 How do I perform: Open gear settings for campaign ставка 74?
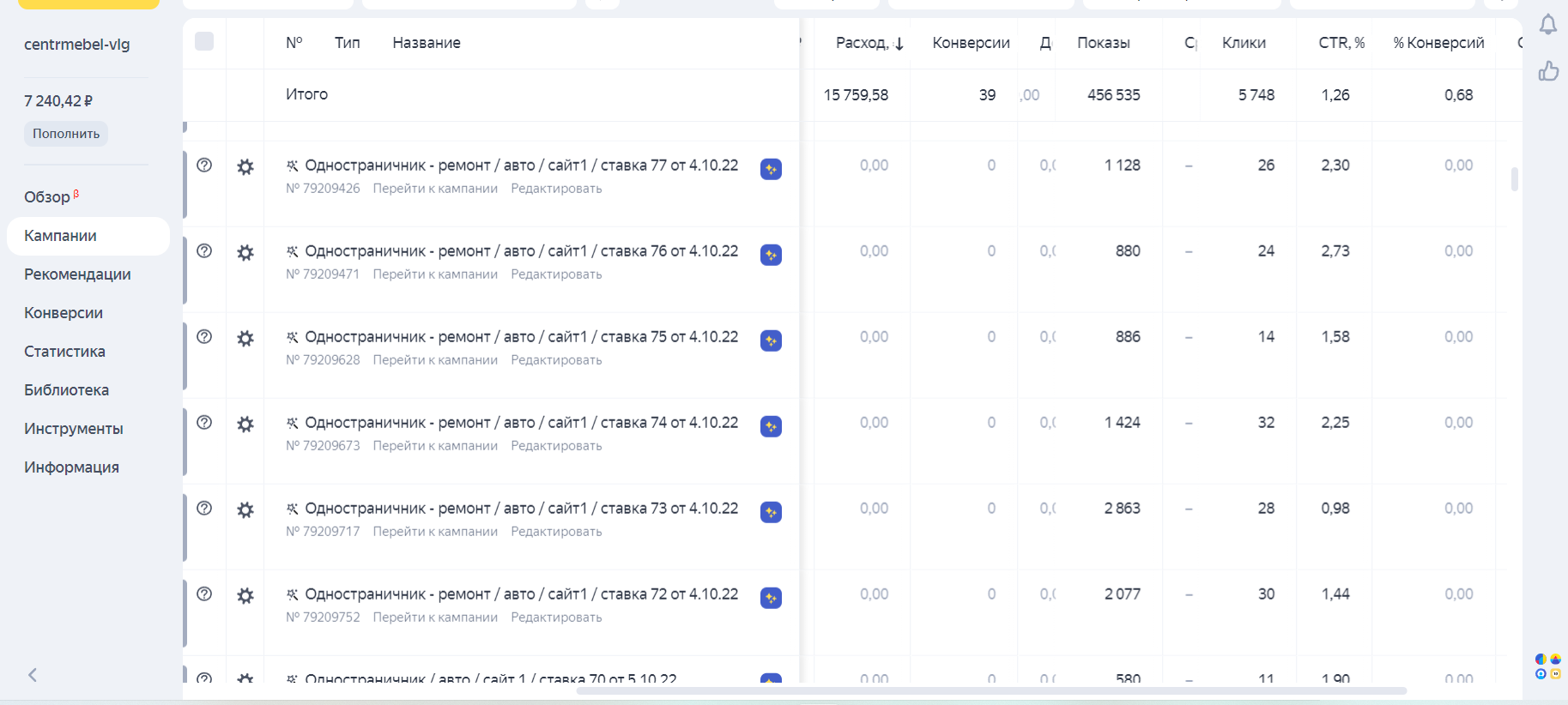(x=245, y=424)
